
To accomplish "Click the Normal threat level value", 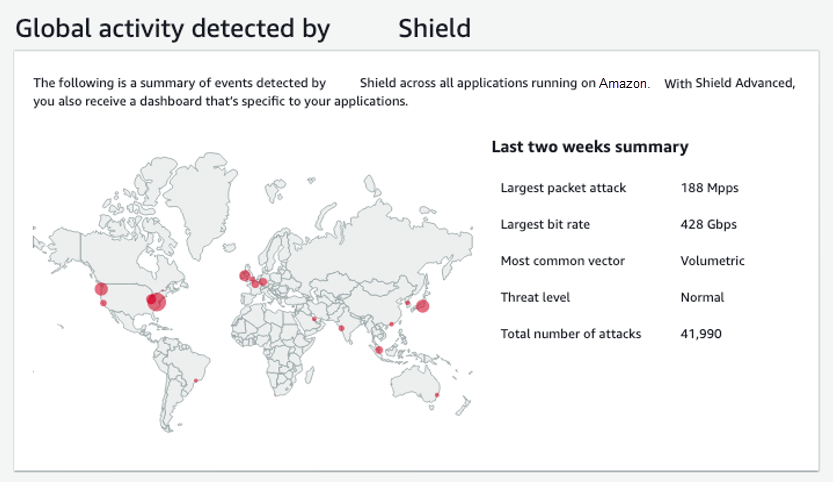I will [x=702, y=297].
